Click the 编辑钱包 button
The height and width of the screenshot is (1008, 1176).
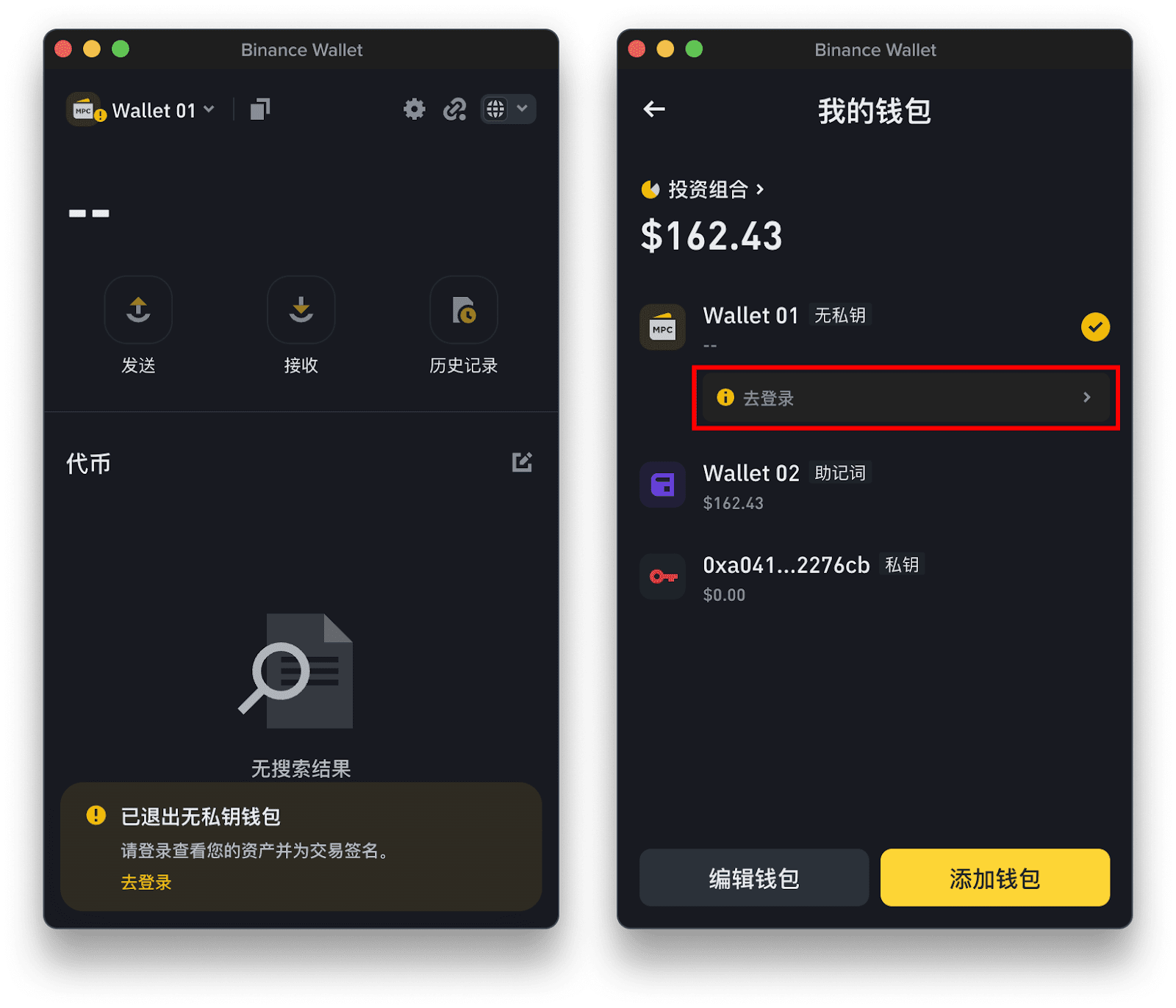[754, 878]
